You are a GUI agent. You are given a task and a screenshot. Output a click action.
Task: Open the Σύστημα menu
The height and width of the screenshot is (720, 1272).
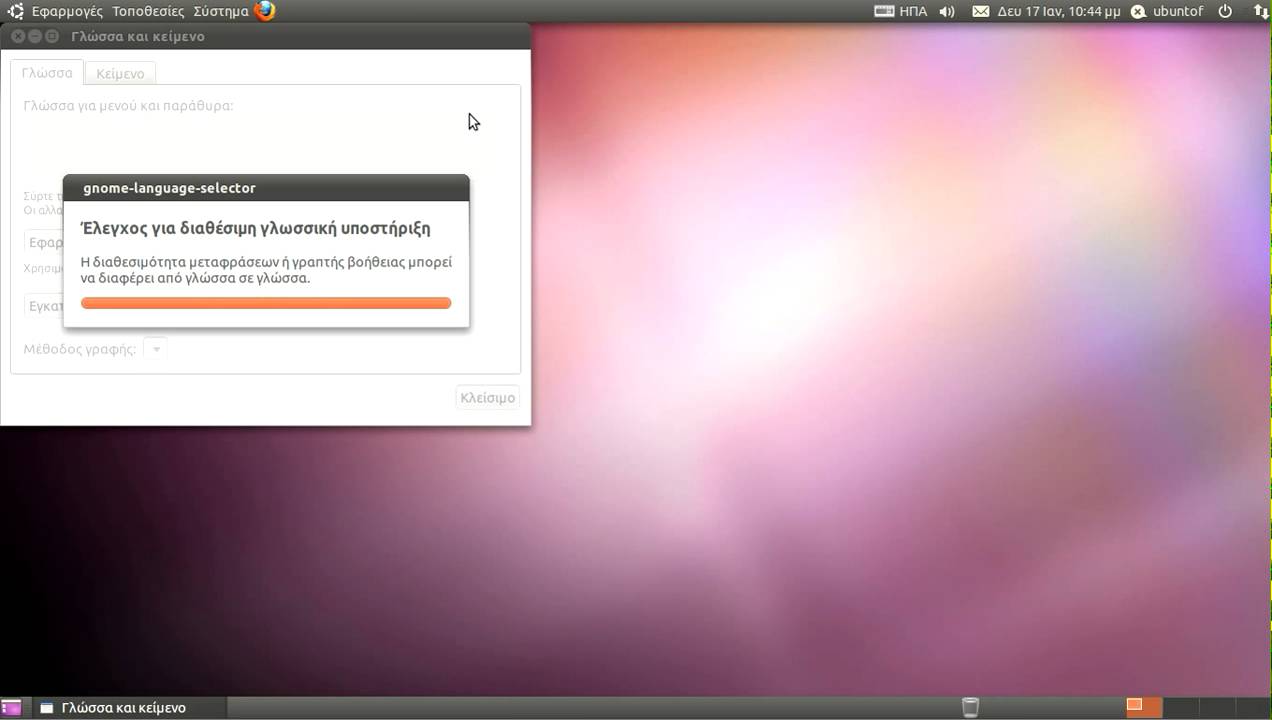221,11
